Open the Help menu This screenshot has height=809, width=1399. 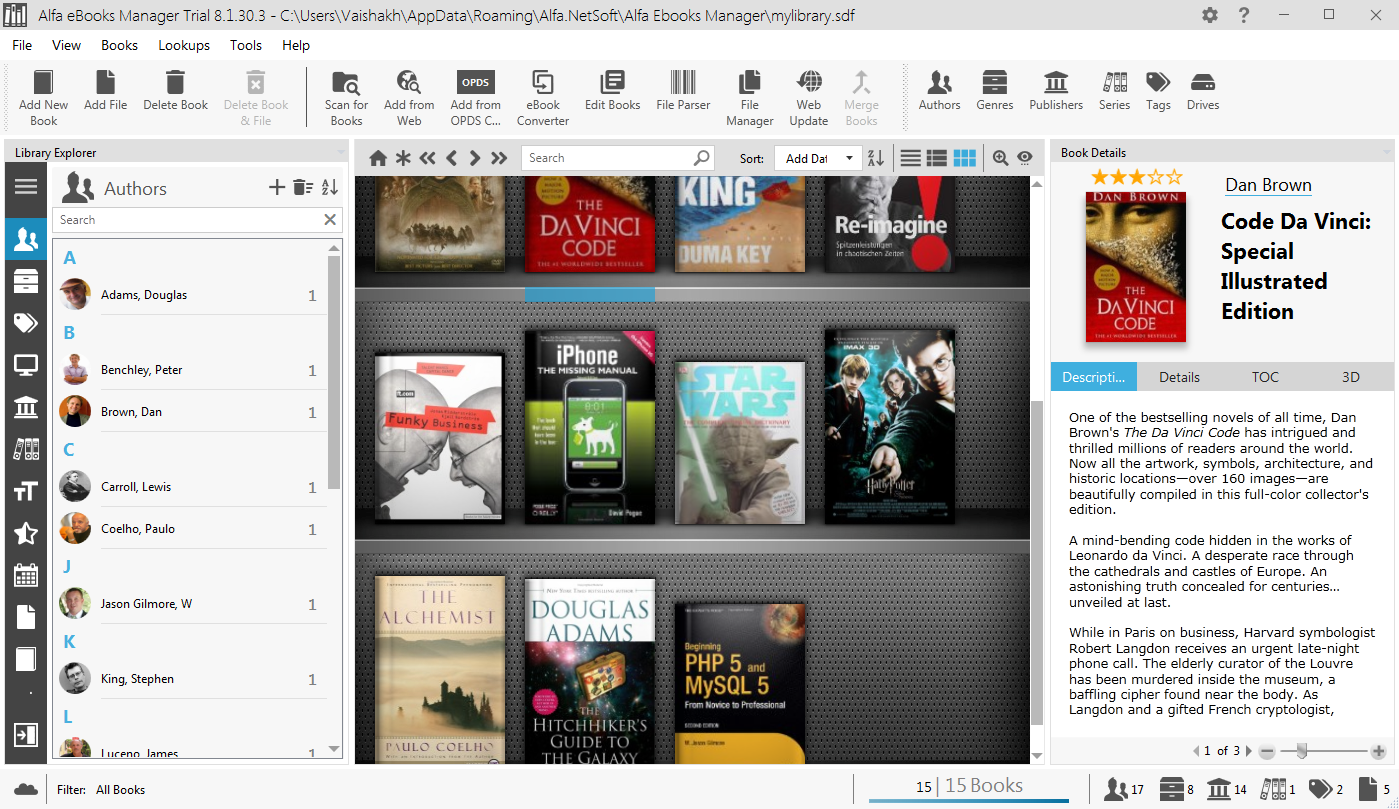point(296,45)
